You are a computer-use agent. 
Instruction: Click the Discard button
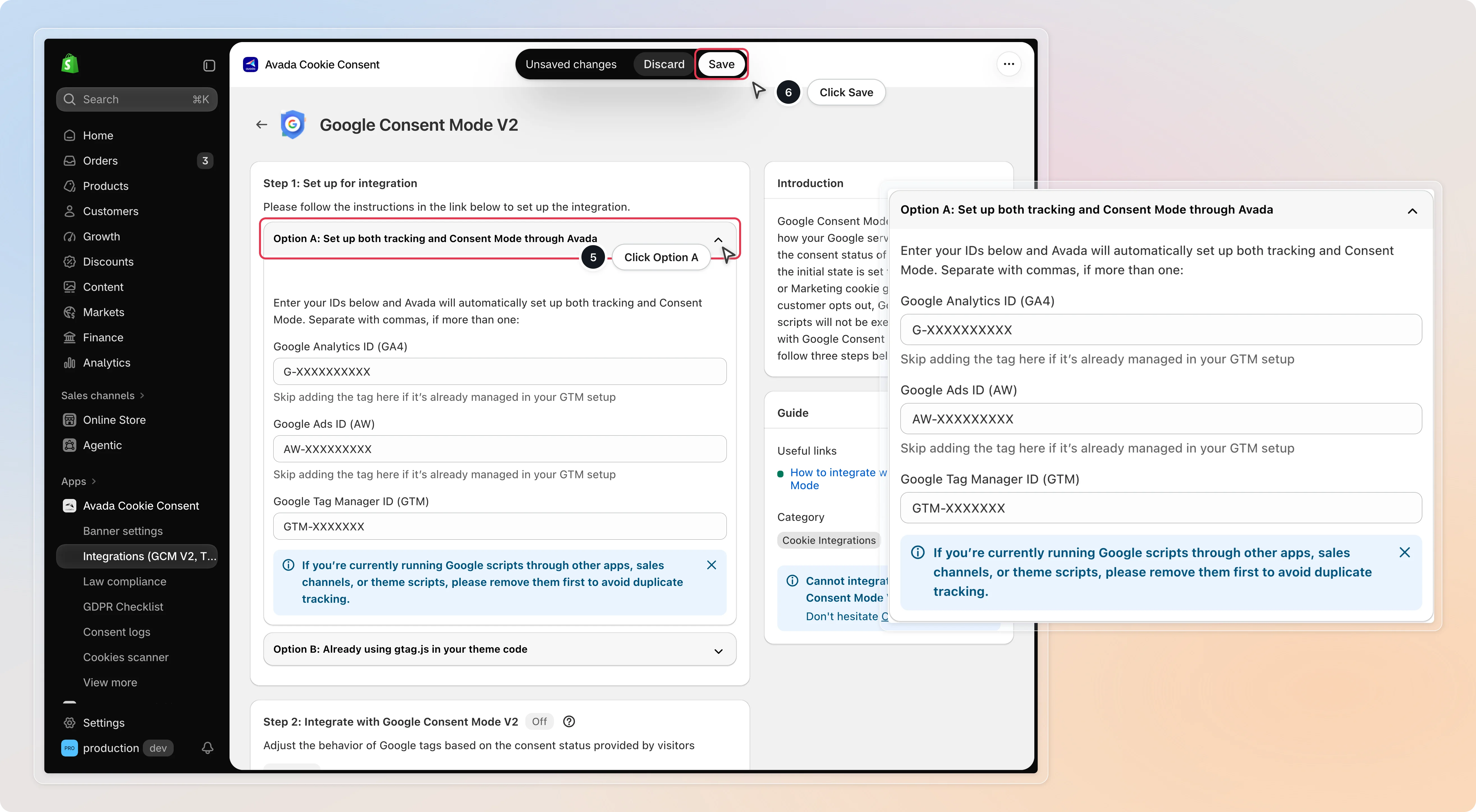(x=664, y=64)
